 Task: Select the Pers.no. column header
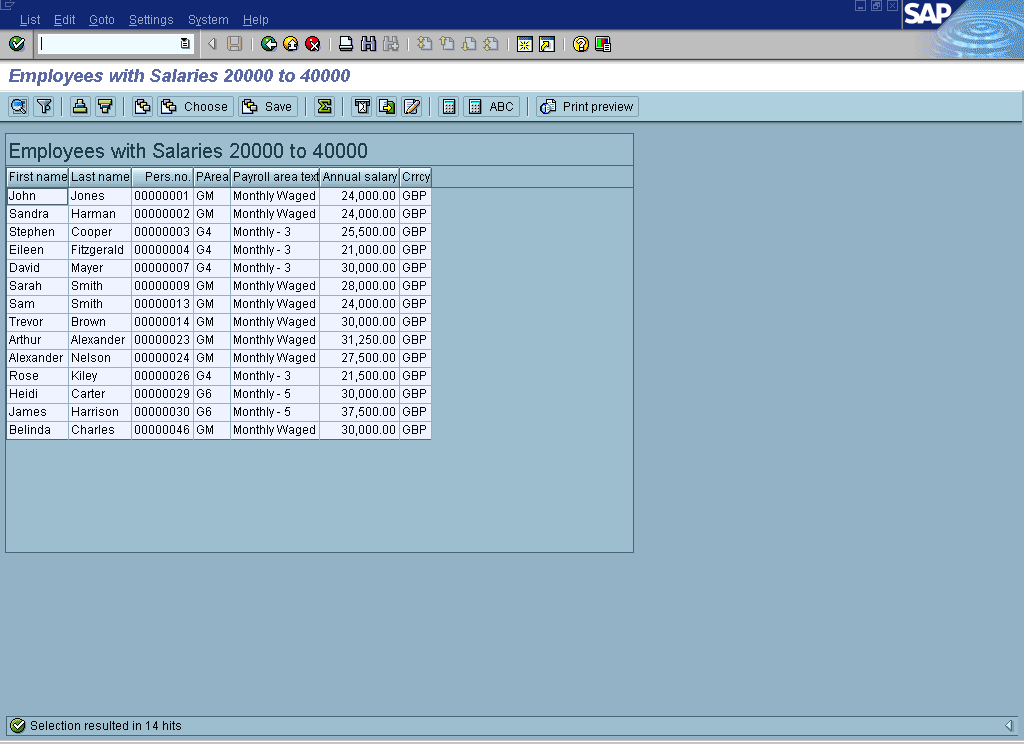click(163, 177)
